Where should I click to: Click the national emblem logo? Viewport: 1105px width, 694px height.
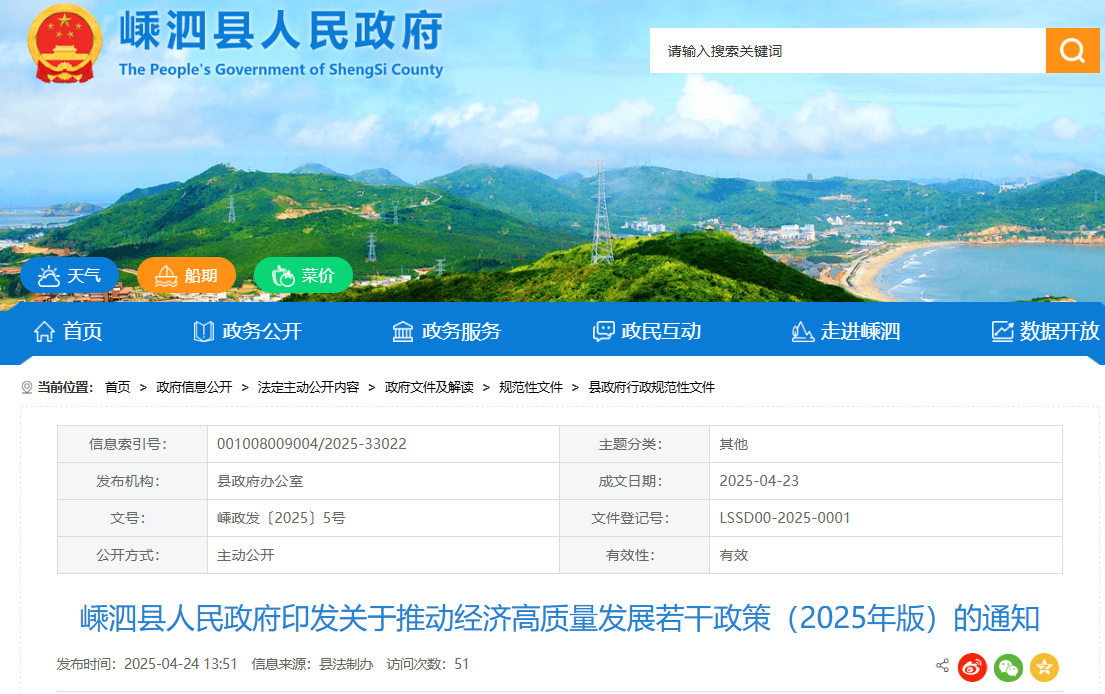tap(64, 45)
